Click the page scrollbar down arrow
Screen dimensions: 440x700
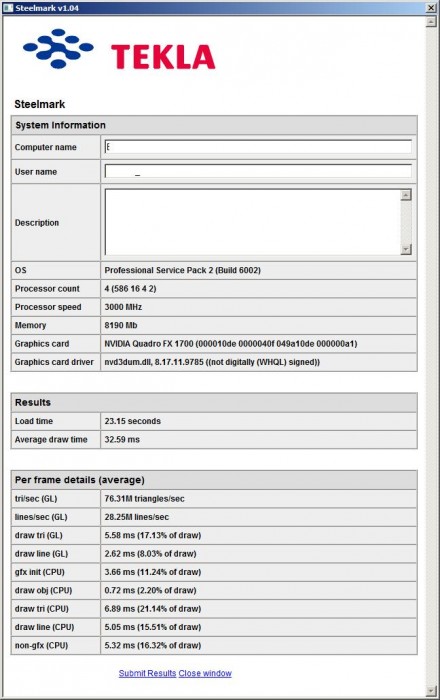click(431, 691)
